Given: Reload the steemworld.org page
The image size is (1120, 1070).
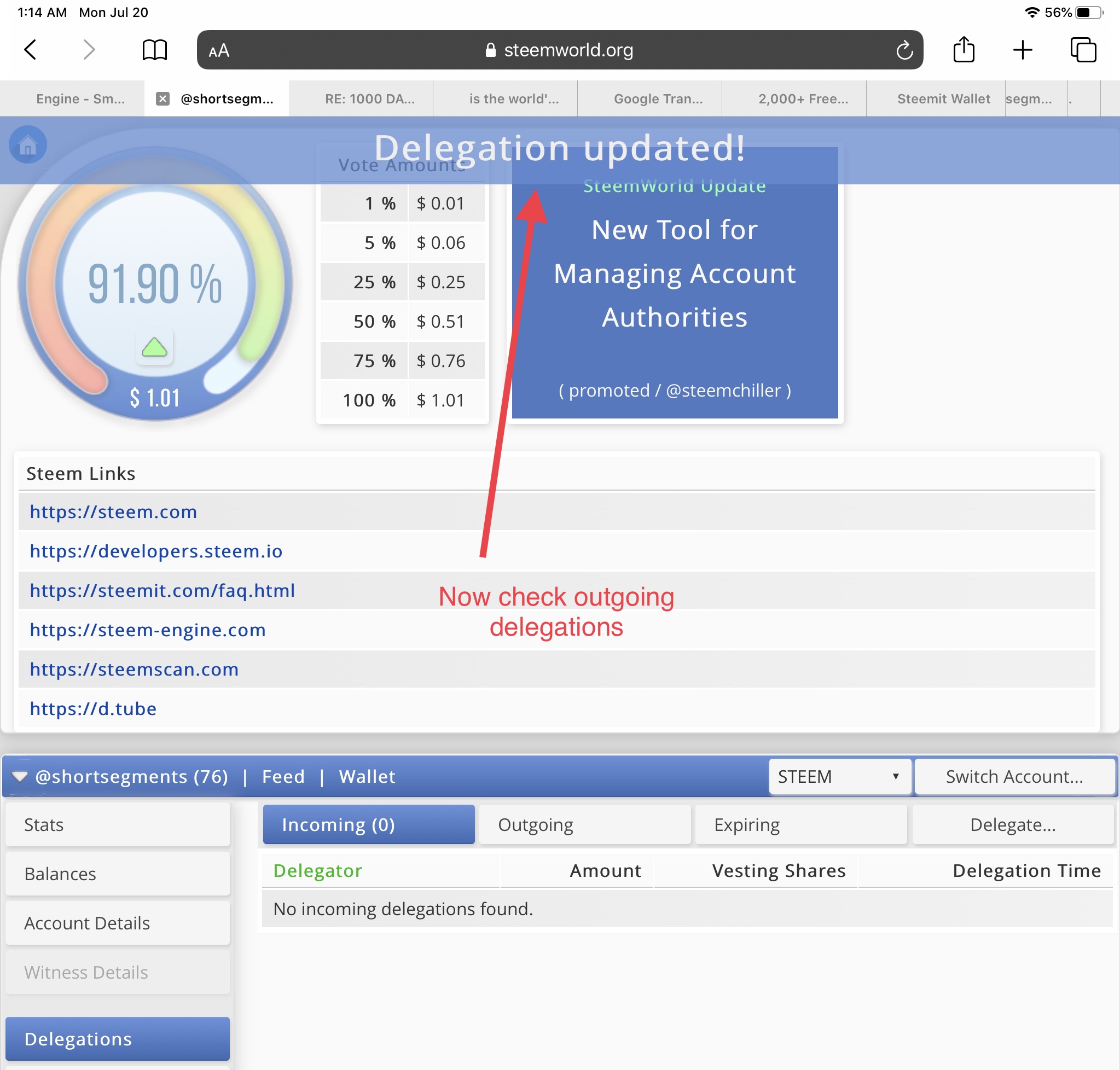Looking at the screenshot, I should click(x=904, y=50).
